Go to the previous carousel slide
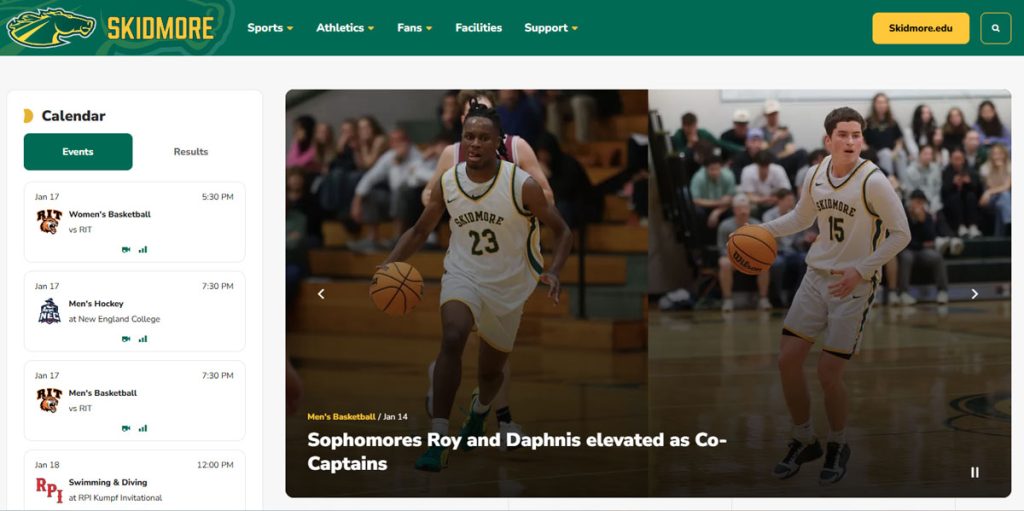 tap(321, 294)
